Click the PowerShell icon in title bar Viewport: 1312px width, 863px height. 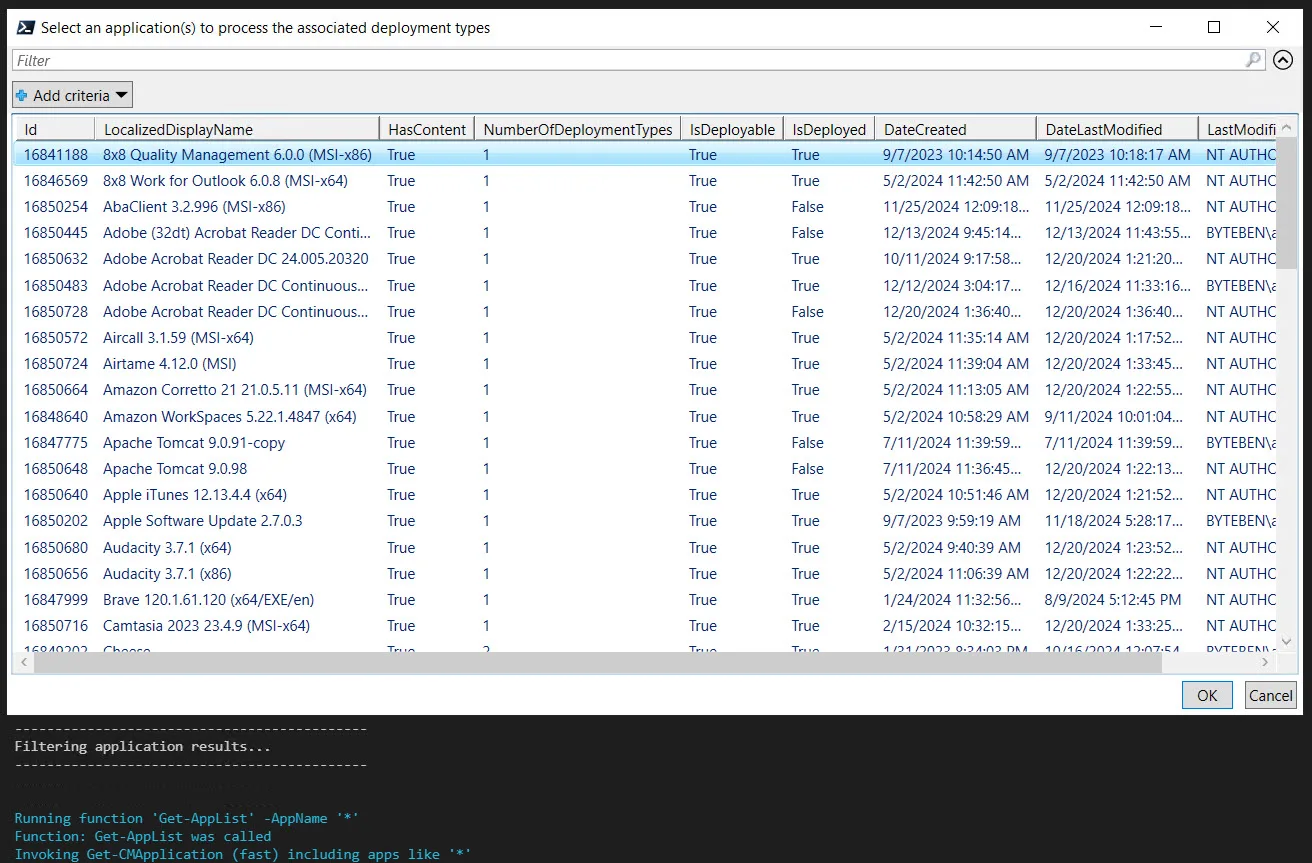(x=26, y=28)
